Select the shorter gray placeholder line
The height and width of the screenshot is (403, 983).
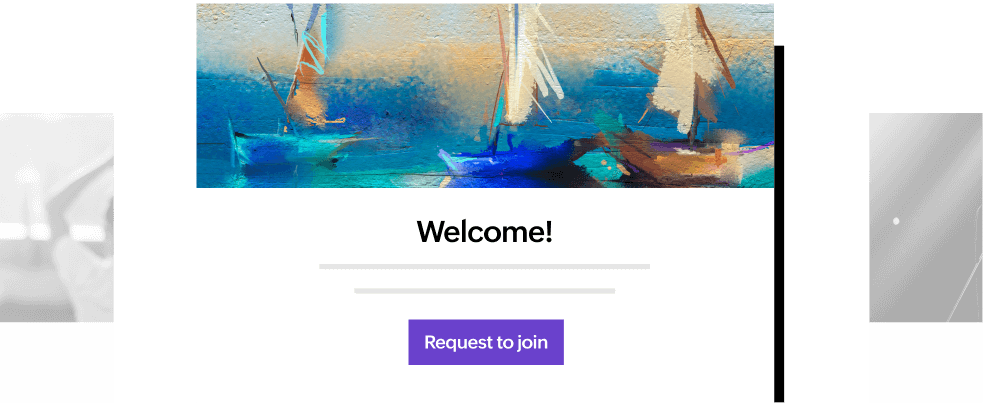coord(485,291)
